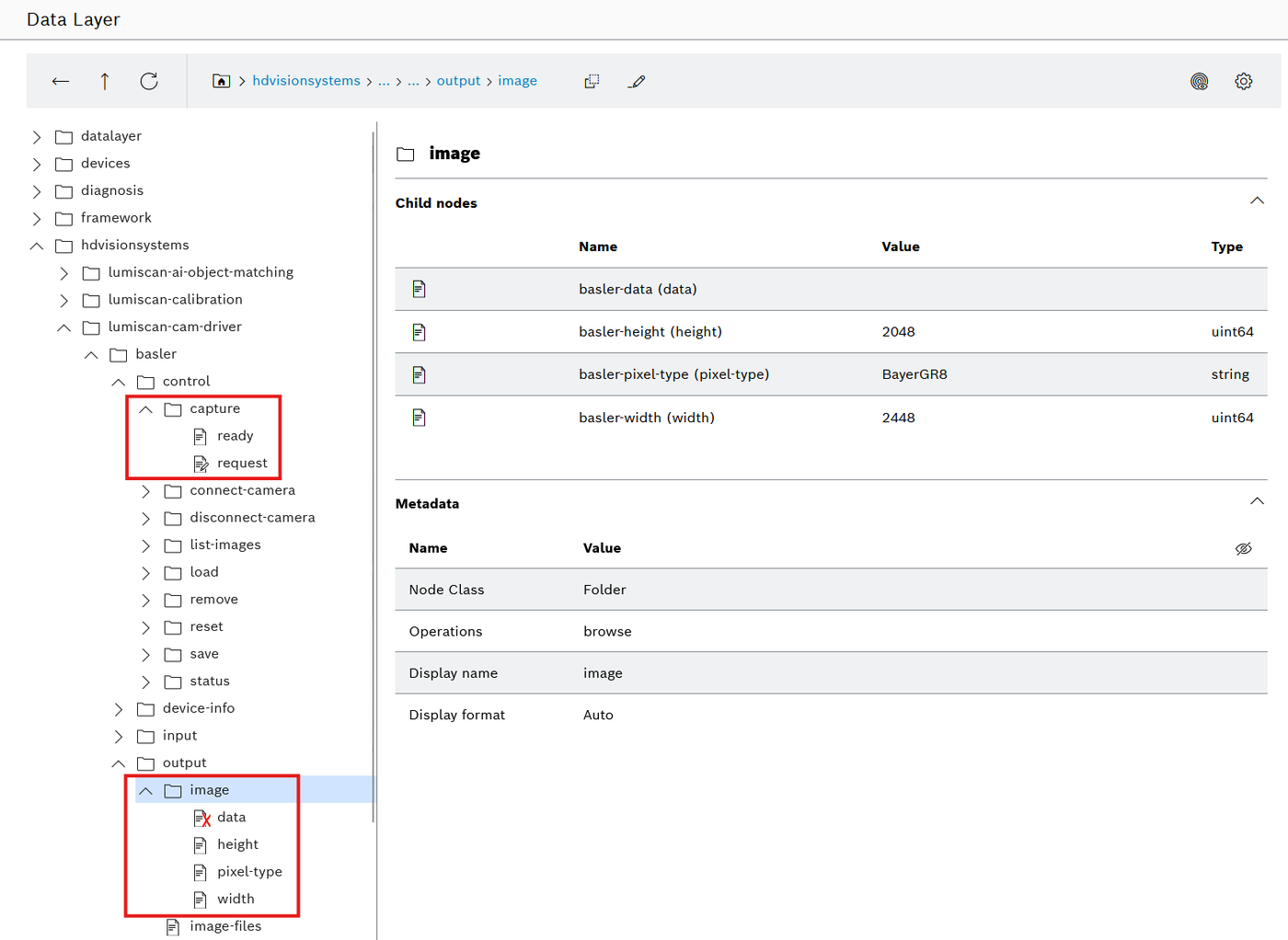Click the back arrow in toolbar

(x=61, y=81)
